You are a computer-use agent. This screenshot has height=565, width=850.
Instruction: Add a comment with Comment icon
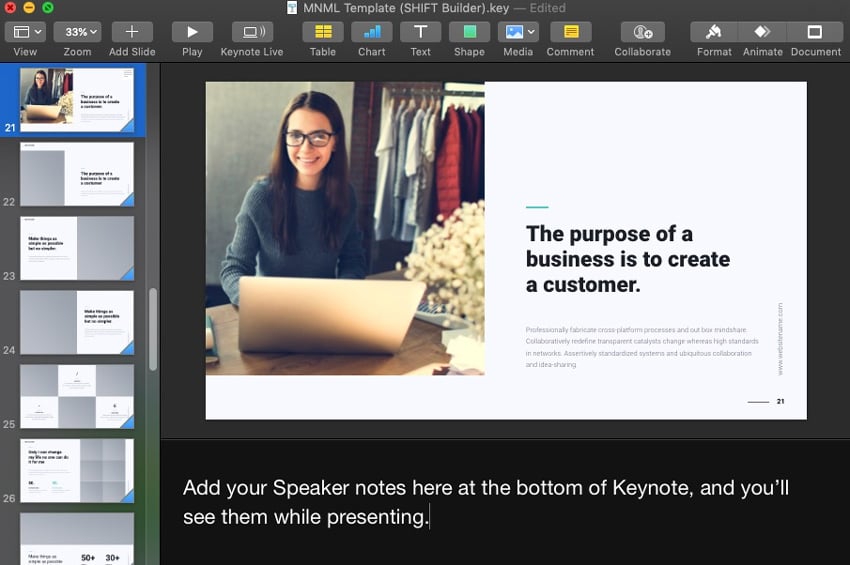(x=570, y=32)
